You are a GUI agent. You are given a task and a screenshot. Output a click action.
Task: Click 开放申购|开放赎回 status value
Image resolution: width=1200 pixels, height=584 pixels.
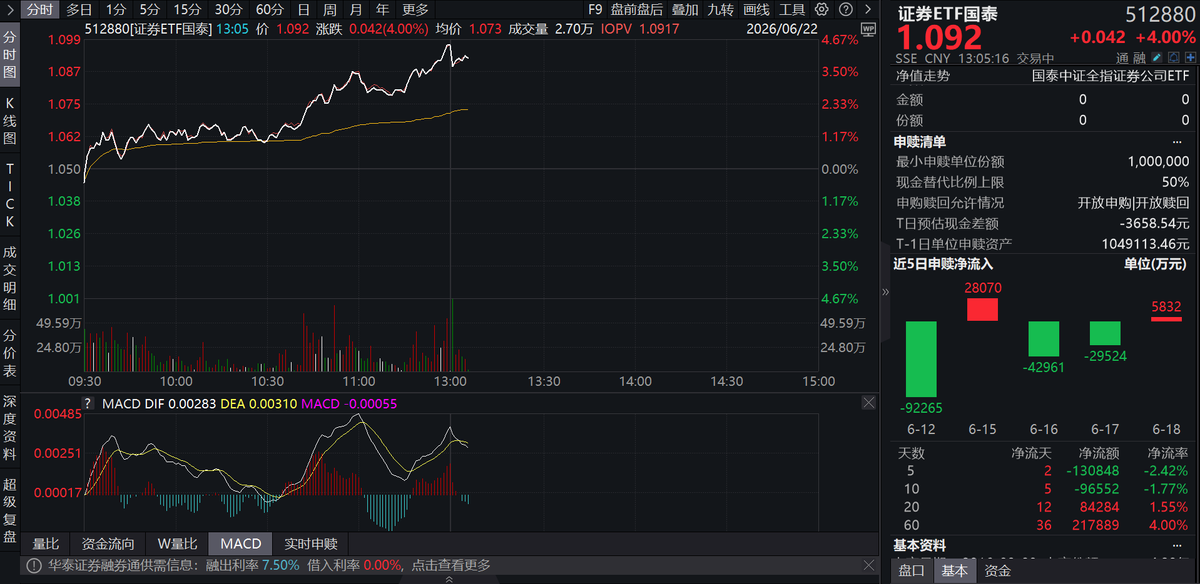click(1133, 203)
